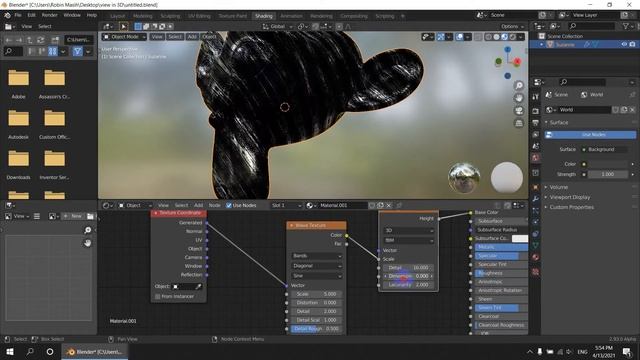
Task: Open the 3D dimensions dropdown in Musgrave node
Action: (409, 231)
